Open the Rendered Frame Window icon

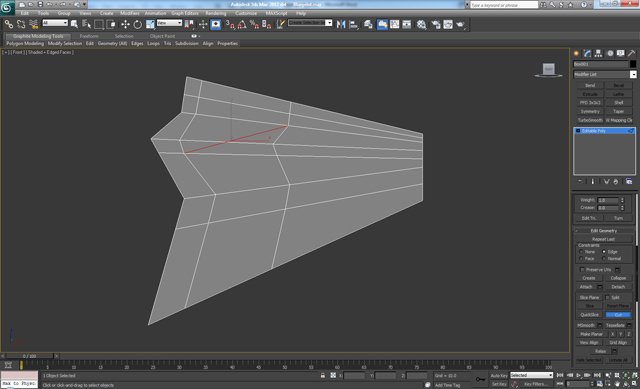[x=448, y=24]
